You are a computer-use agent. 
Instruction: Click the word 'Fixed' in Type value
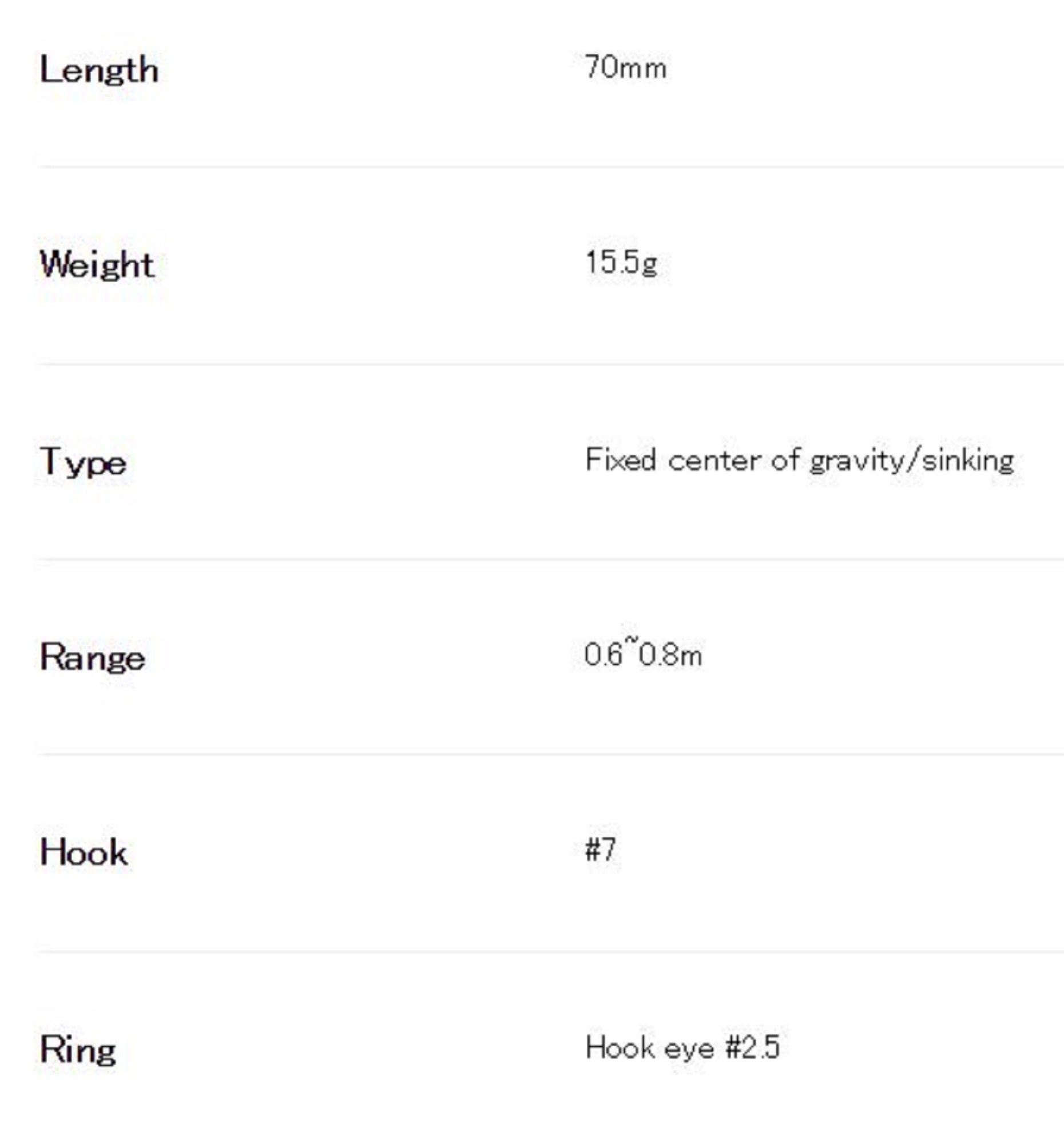(x=620, y=460)
